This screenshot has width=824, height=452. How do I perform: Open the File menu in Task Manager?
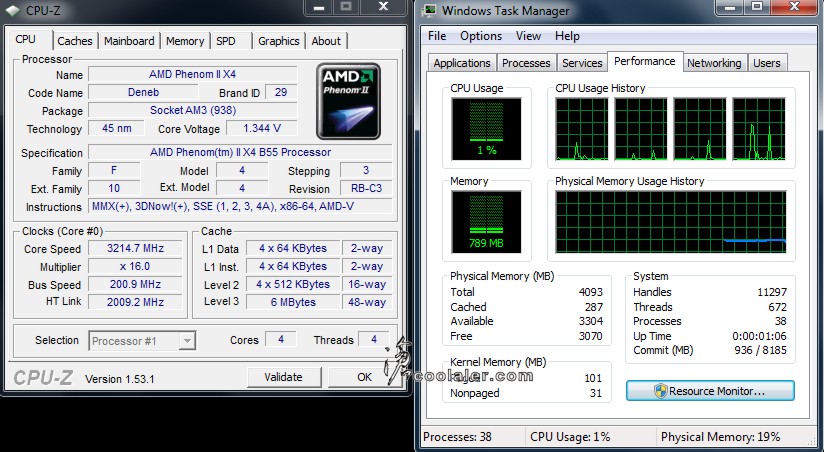pos(437,36)
